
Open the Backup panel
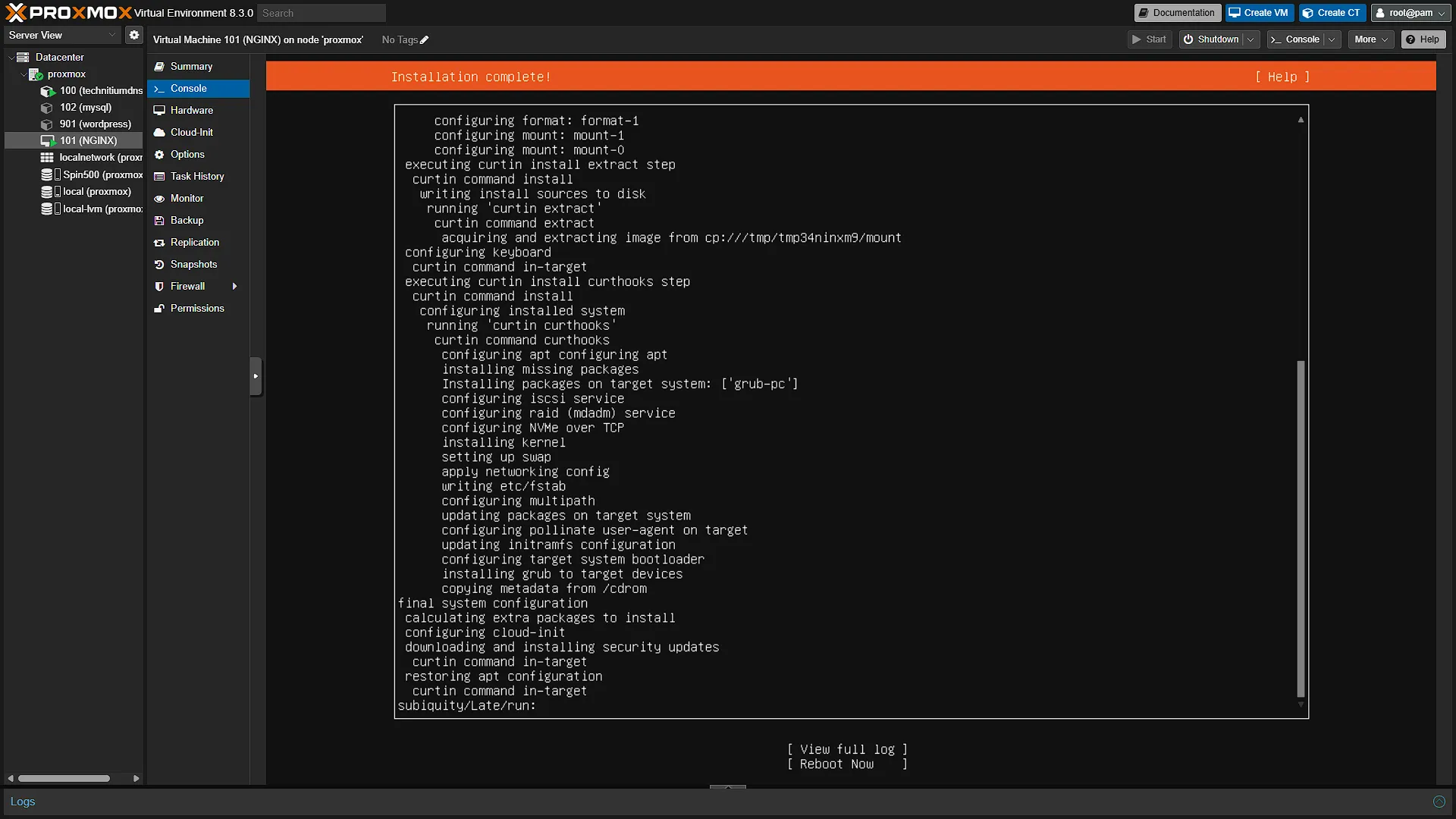tap(198, 221)
